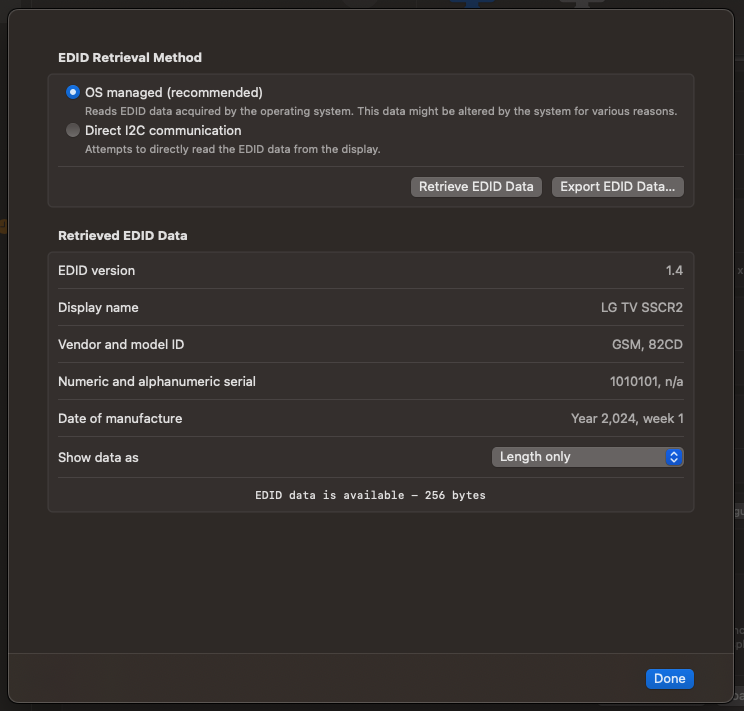Click vendor value GSM, 82CD
Screen dimensions: 744x711
tap(647, 345)
